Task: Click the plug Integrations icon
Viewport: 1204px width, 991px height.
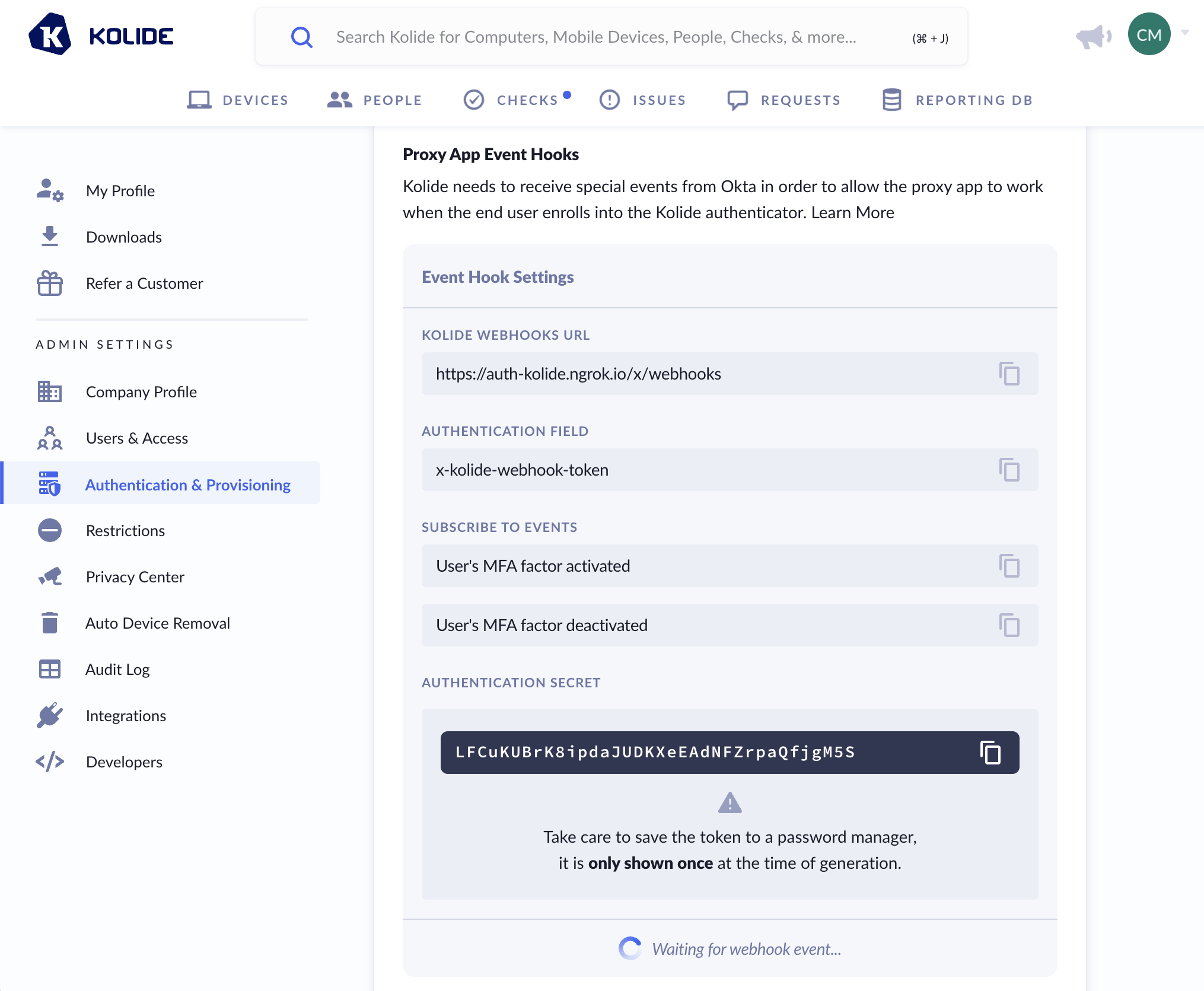Action: (x=50, y=715)
